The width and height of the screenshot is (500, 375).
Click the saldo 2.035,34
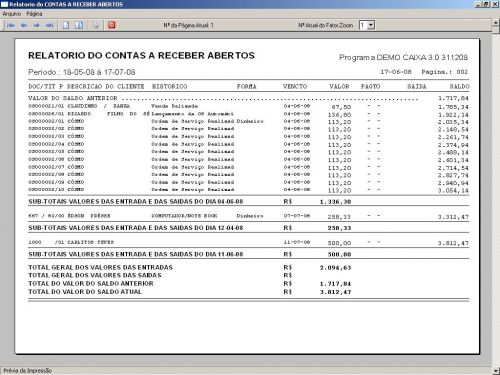pos(453,122)
